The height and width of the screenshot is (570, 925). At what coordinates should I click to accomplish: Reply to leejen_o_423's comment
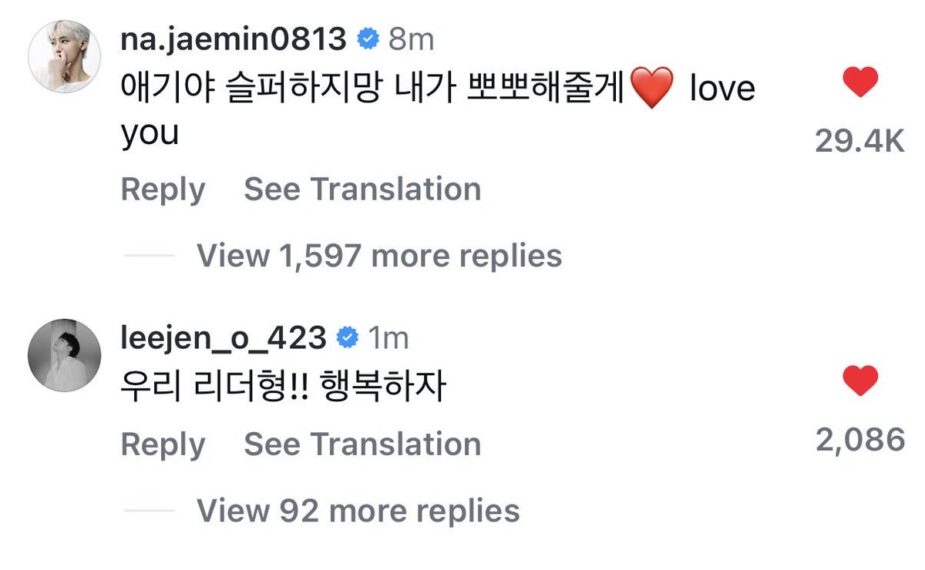tap(163, 444)
